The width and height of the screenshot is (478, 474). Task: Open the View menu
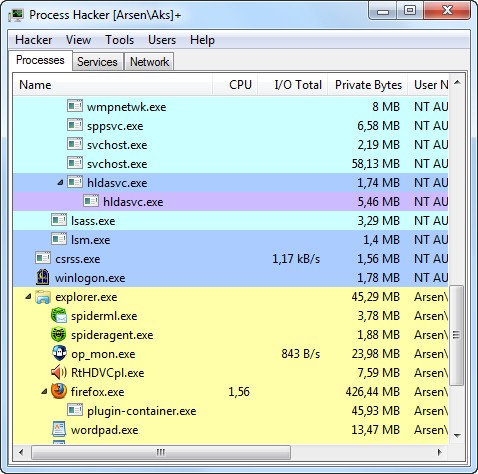pos(78,40)
